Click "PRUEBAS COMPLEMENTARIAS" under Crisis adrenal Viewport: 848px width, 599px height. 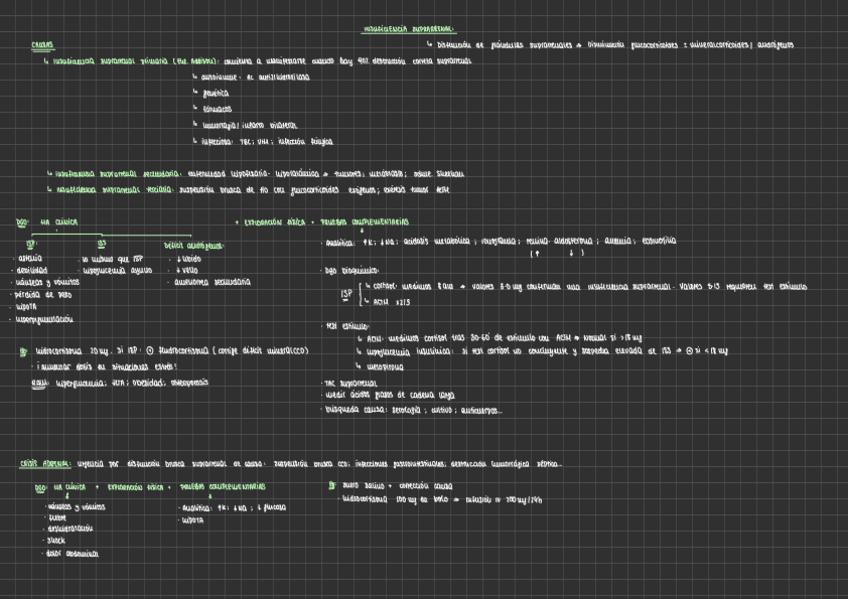coord(222,487)
